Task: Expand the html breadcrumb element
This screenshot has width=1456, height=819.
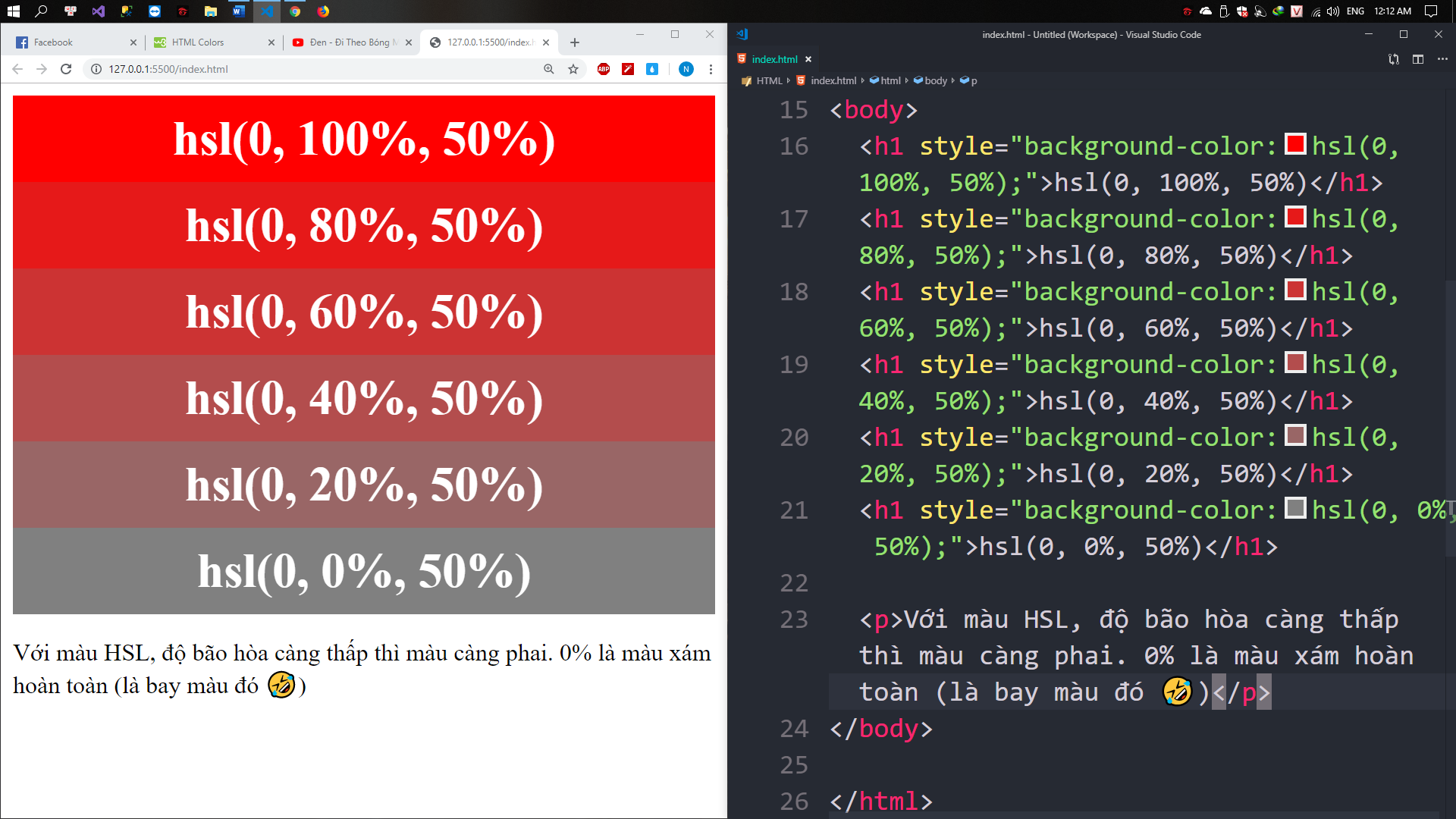Action: click(x=890, y=80)
